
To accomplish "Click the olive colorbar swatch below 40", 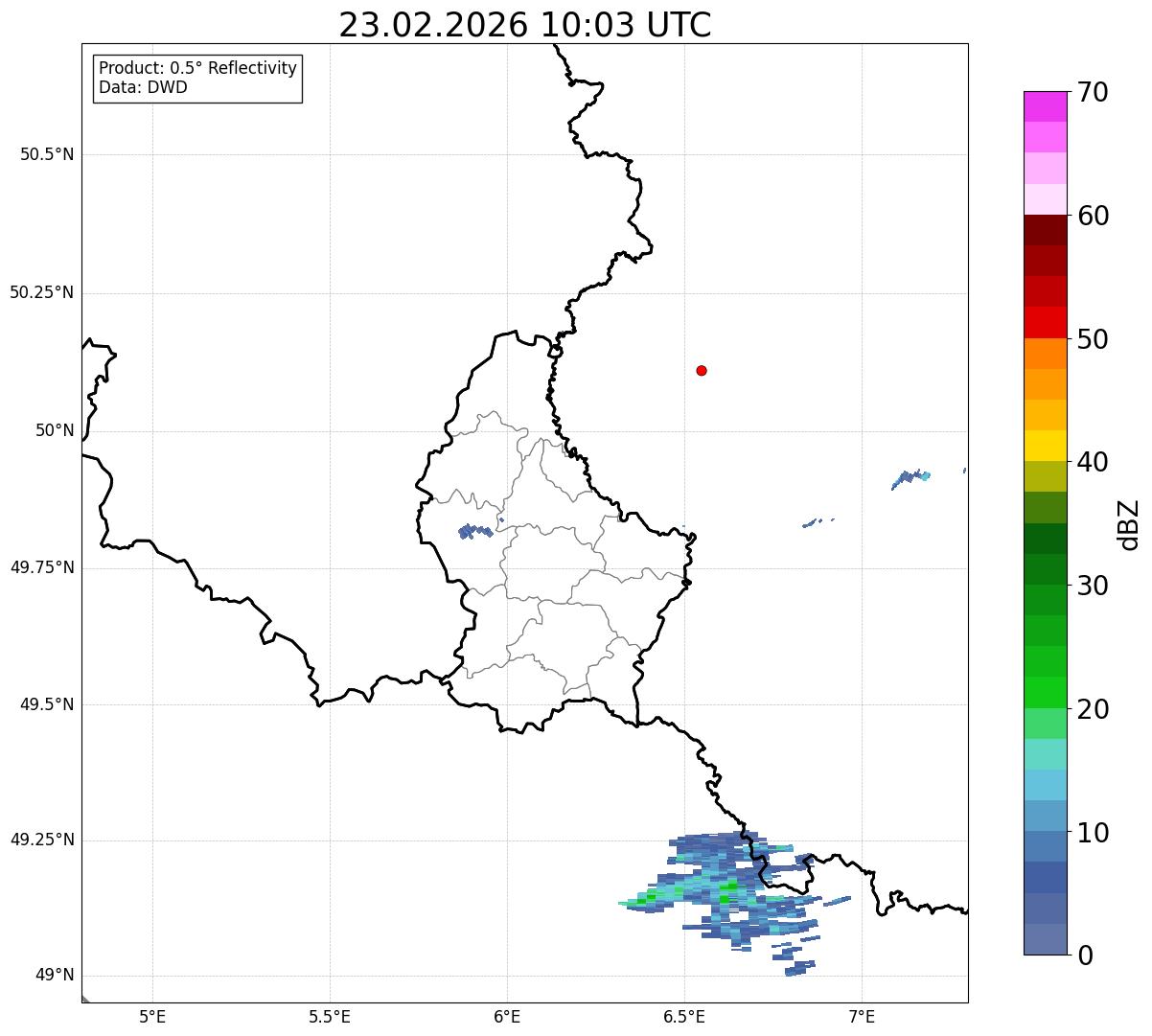I will coord(1045,476).
